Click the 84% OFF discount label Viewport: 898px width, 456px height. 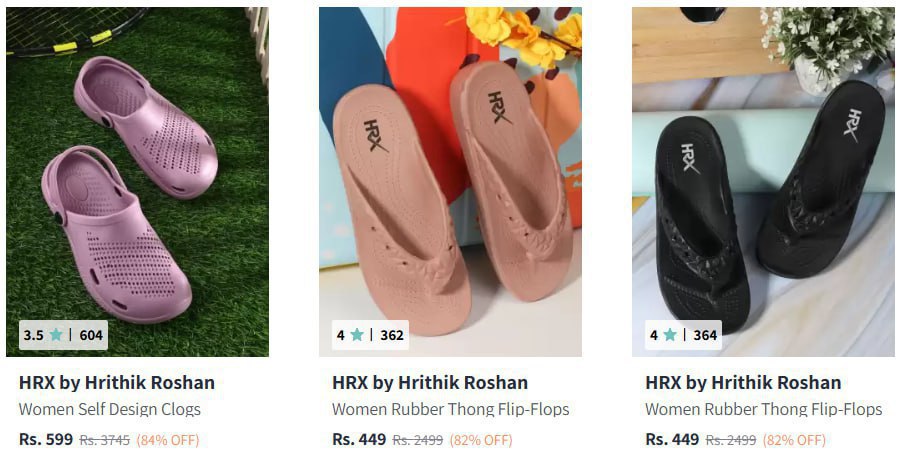click(x=168, y=440)
